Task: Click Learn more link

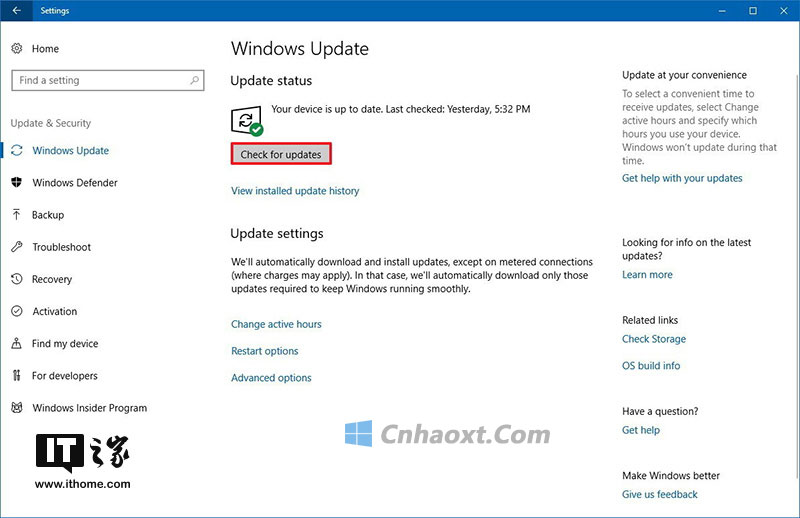Action: pos(647,275)
